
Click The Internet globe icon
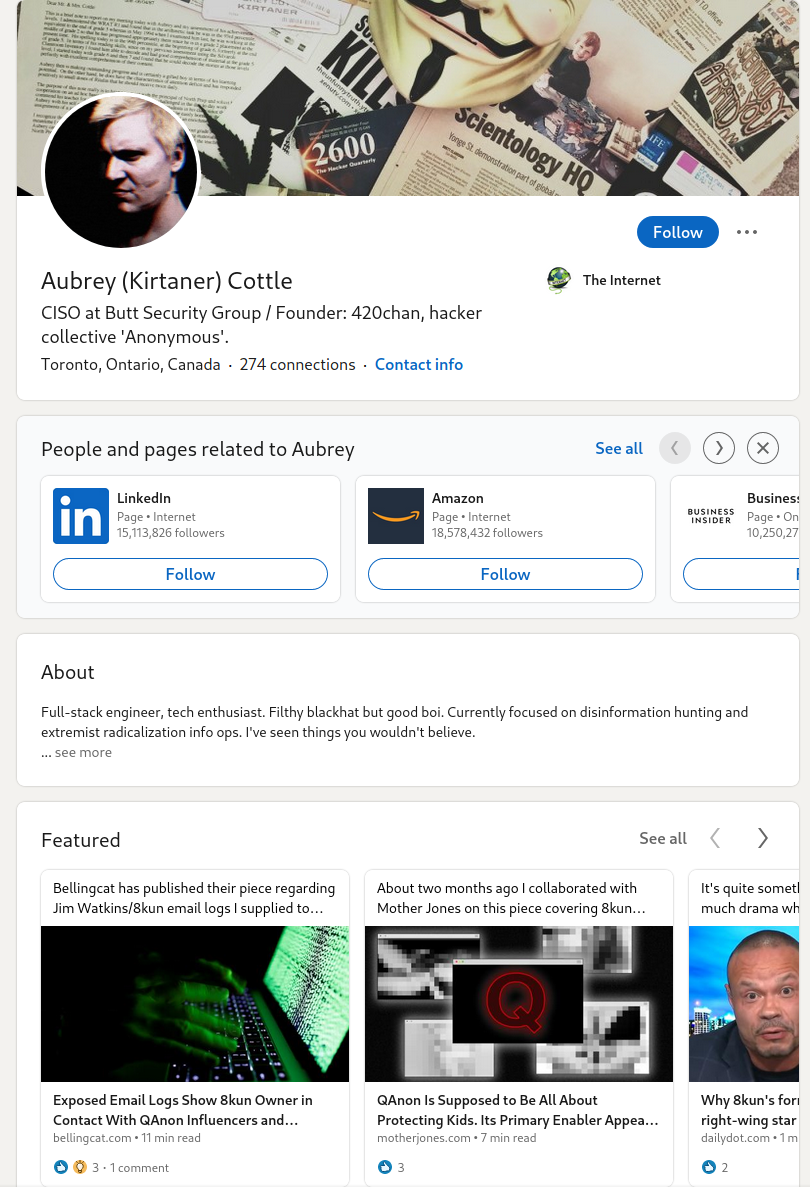pyautogui.click(x=559, y=280)
